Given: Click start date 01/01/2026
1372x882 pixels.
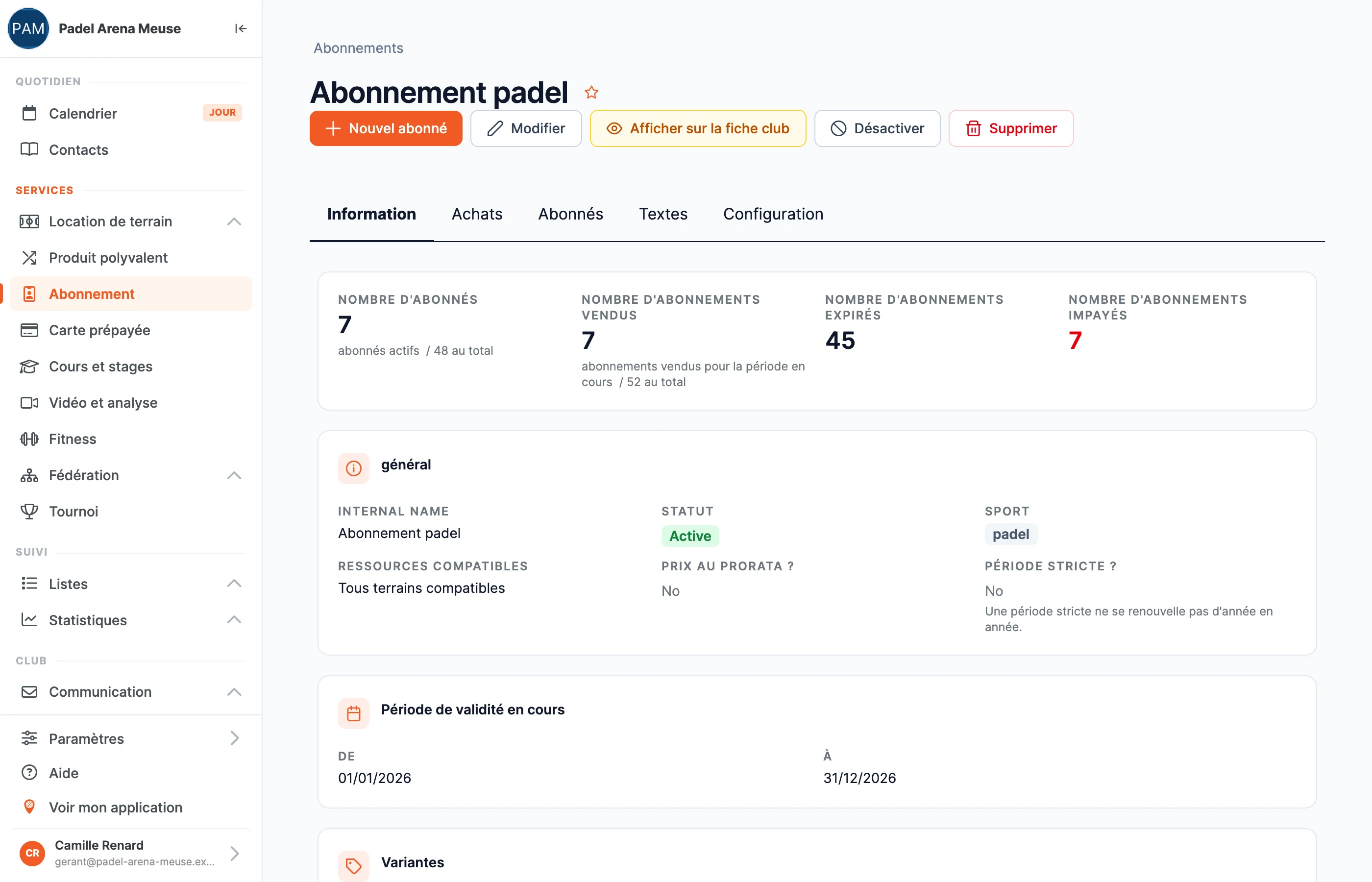Looking at the screenshot, I should pyautogui.click(x=374, y=778).
